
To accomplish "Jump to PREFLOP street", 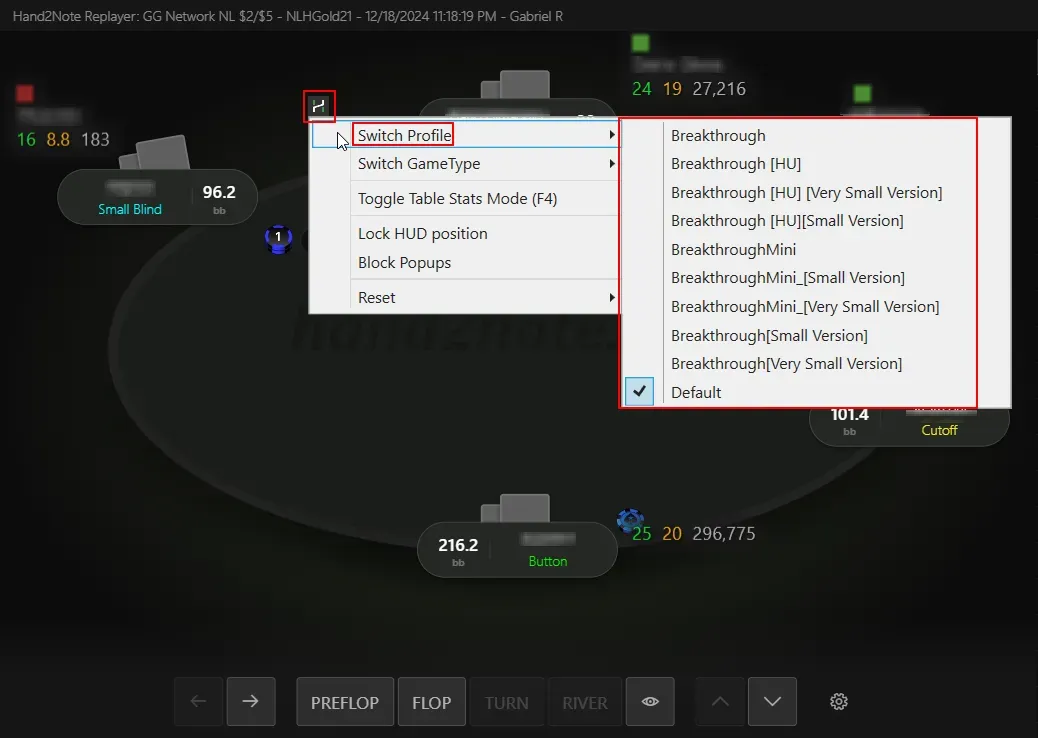I will (x=344, y=702).
